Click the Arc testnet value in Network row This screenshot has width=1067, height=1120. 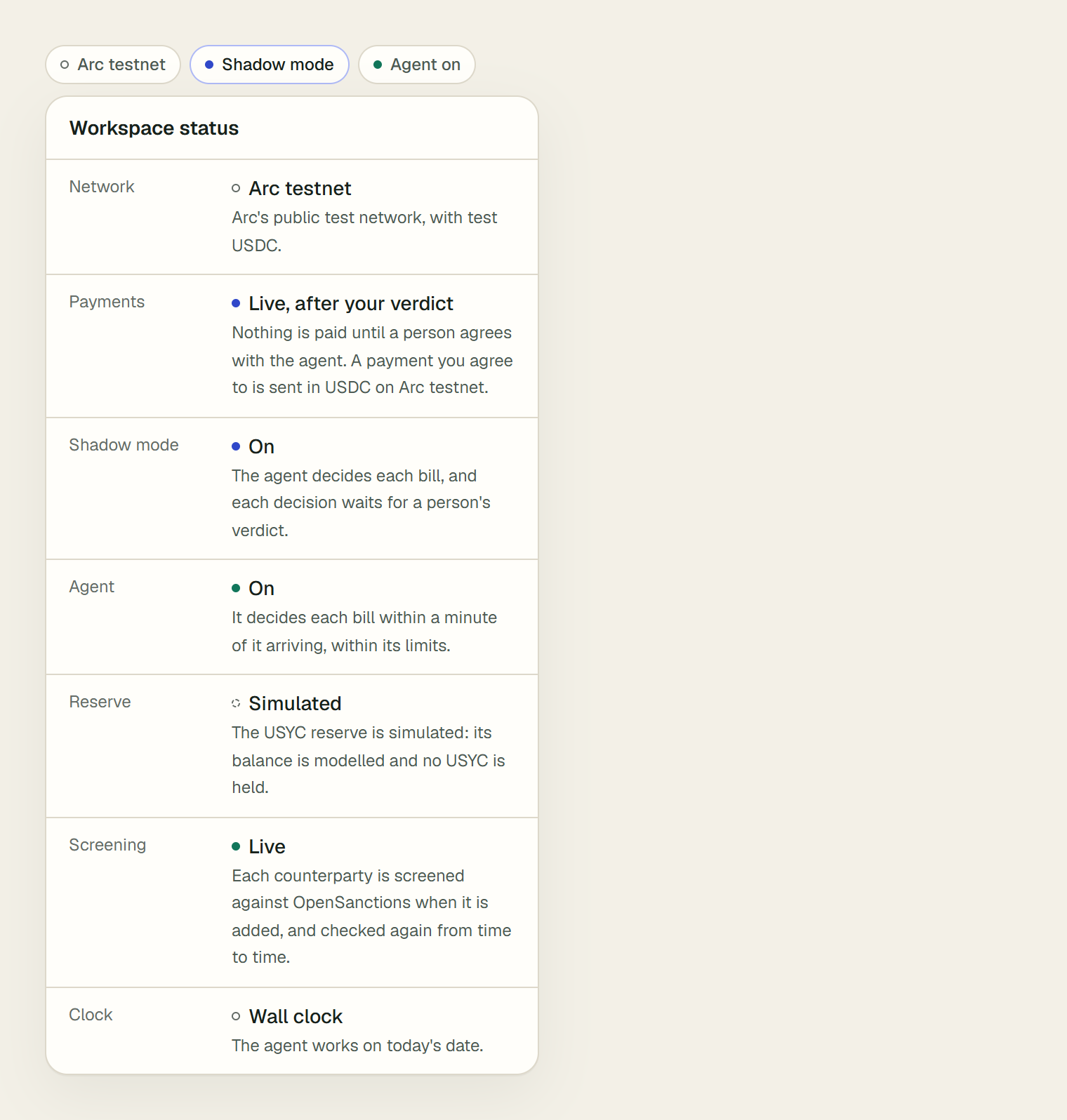[300, 188]
